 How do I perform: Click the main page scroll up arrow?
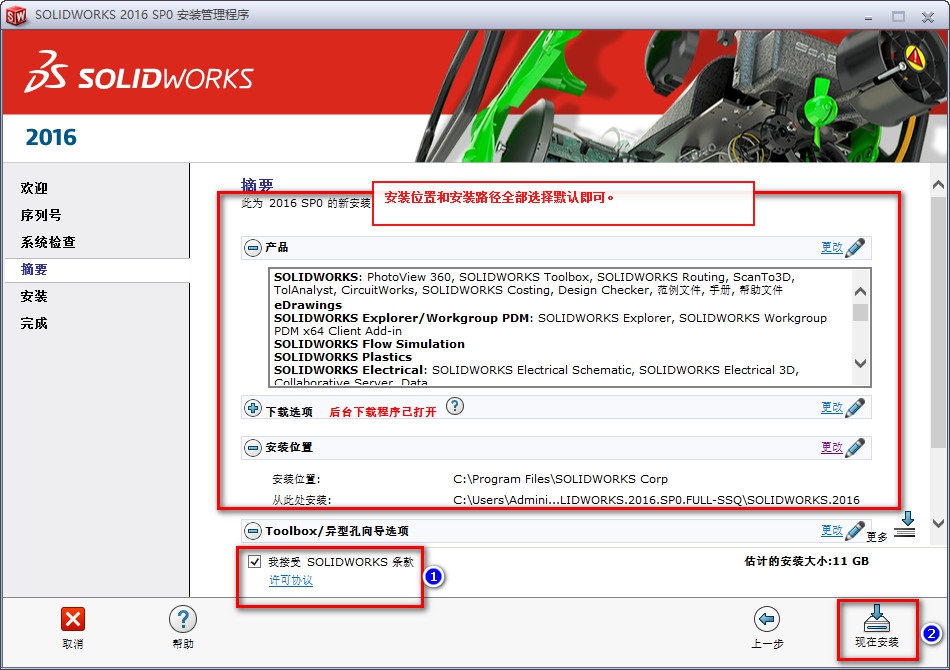tap(938, 185)
